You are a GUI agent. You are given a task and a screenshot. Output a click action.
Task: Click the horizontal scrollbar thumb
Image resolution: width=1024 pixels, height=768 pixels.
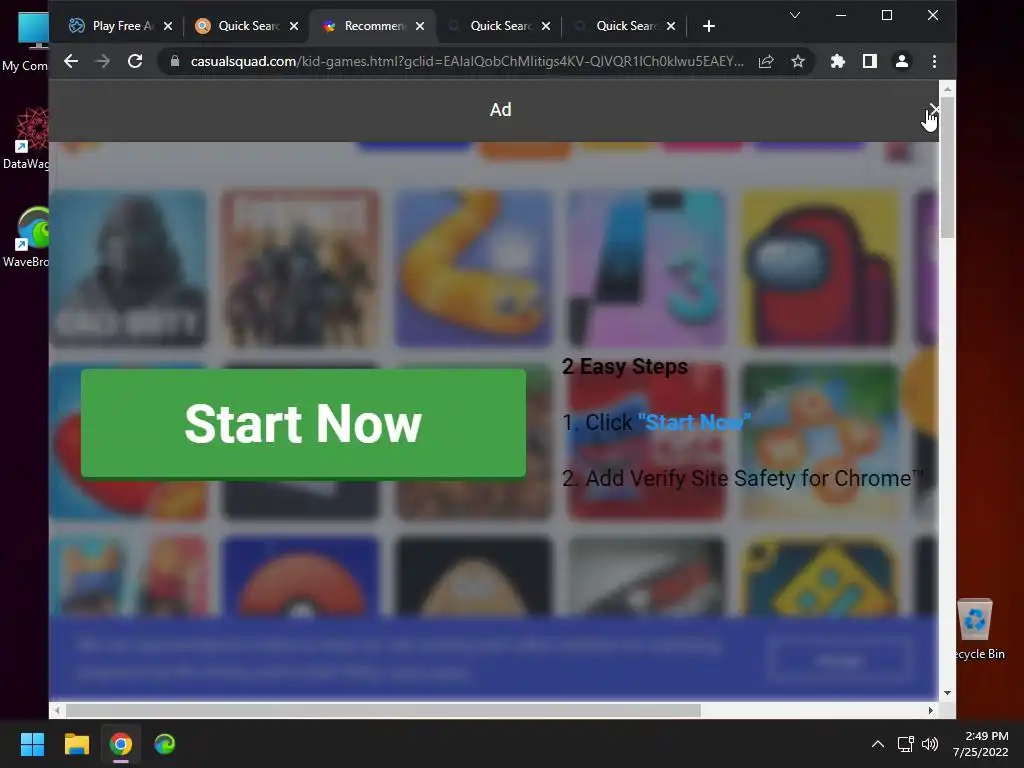click(x=383, y=710)
